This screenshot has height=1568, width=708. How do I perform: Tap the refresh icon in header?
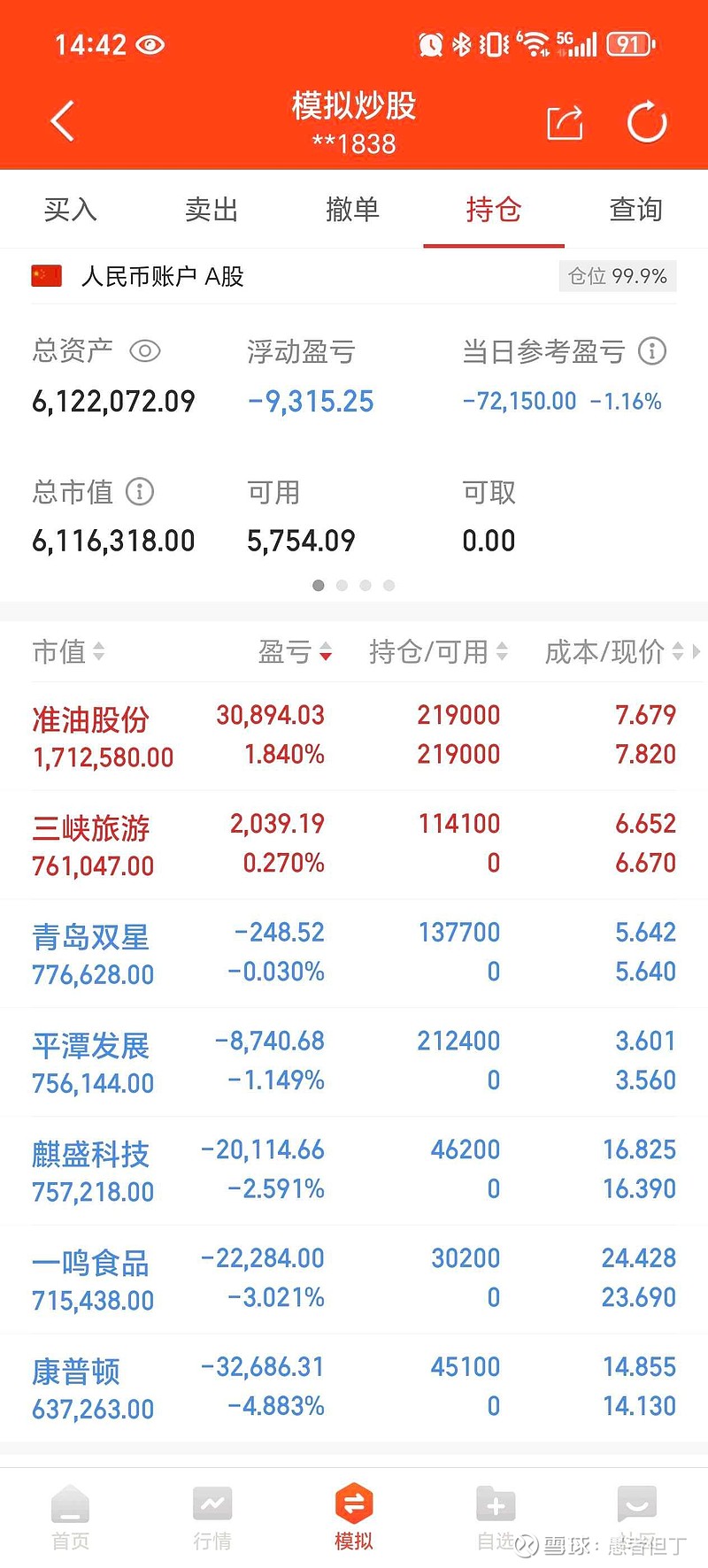pyautogui.click(x=647, y=122)
